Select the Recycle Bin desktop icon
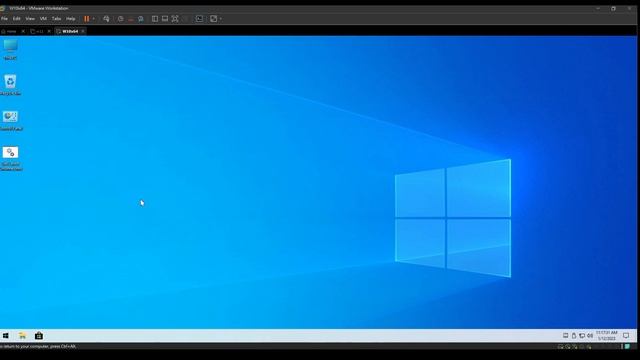The height and width of the screenshot is (360, 640). point(10,85)
